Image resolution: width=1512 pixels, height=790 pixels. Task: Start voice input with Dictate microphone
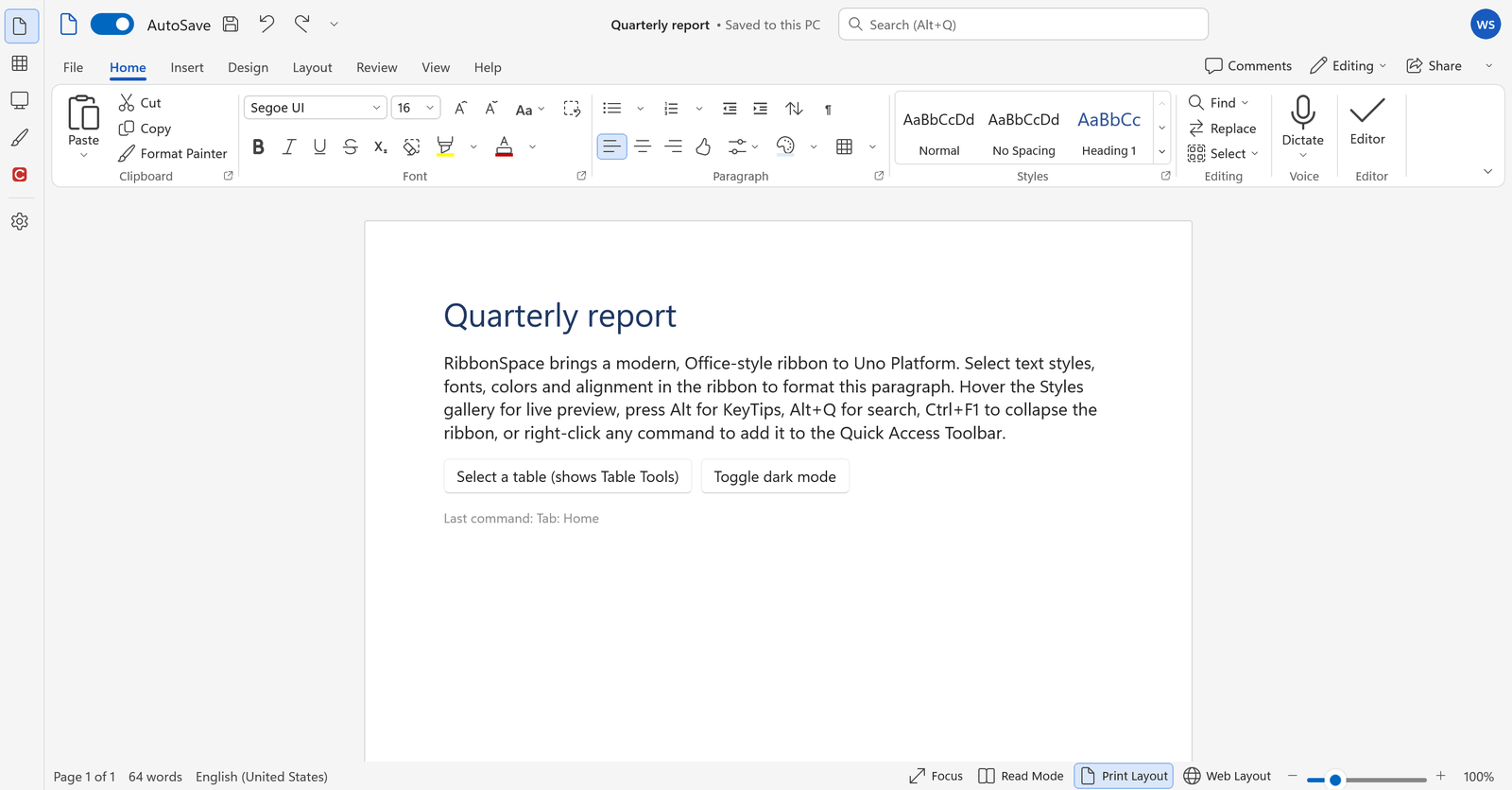(x=1303, y=126)
